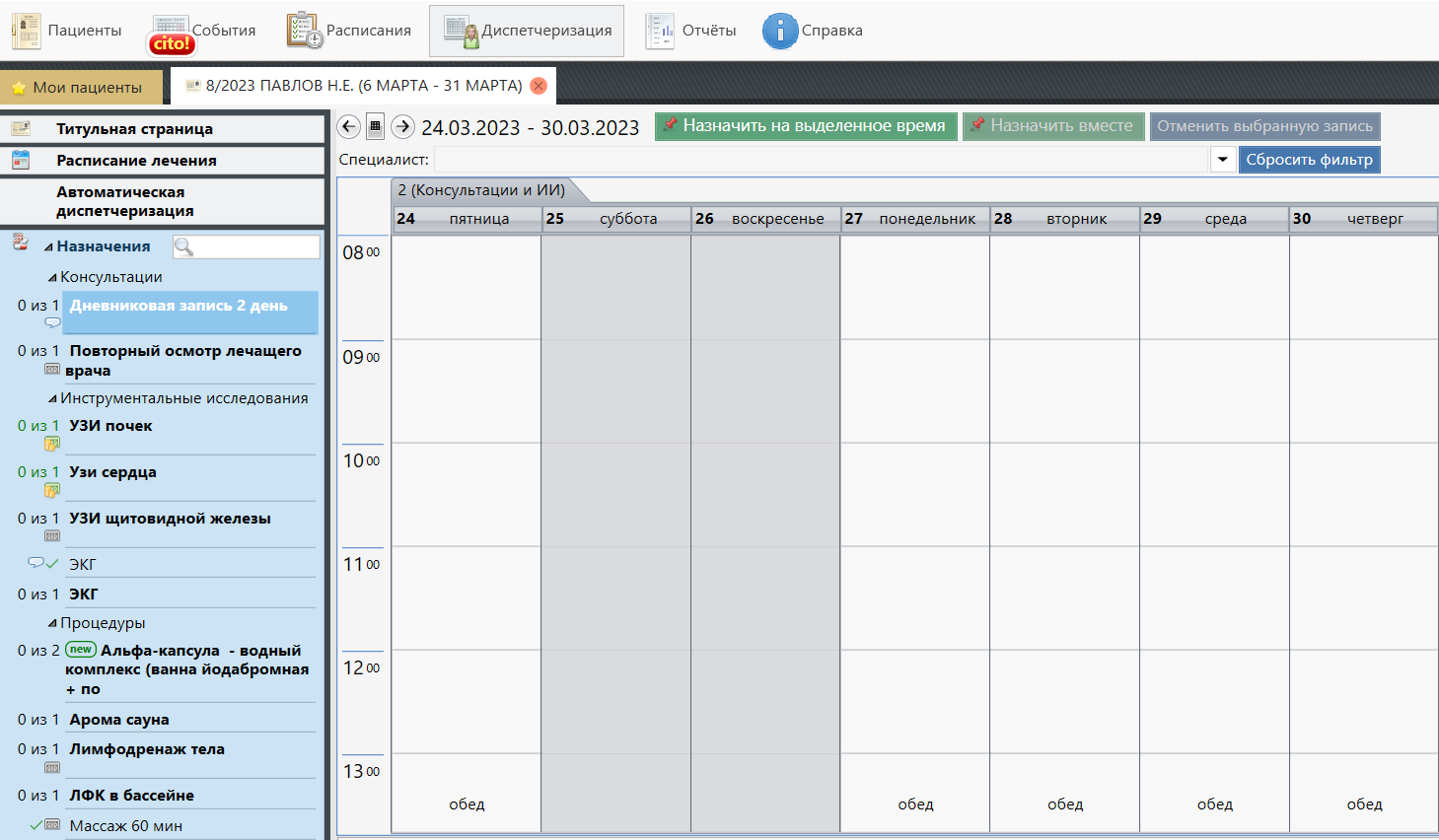Image resolution: width=1439 pixels, height=840 pixels.
Task: Select the Диспетчеризация menu item
Action: click(x=527, y=31)
